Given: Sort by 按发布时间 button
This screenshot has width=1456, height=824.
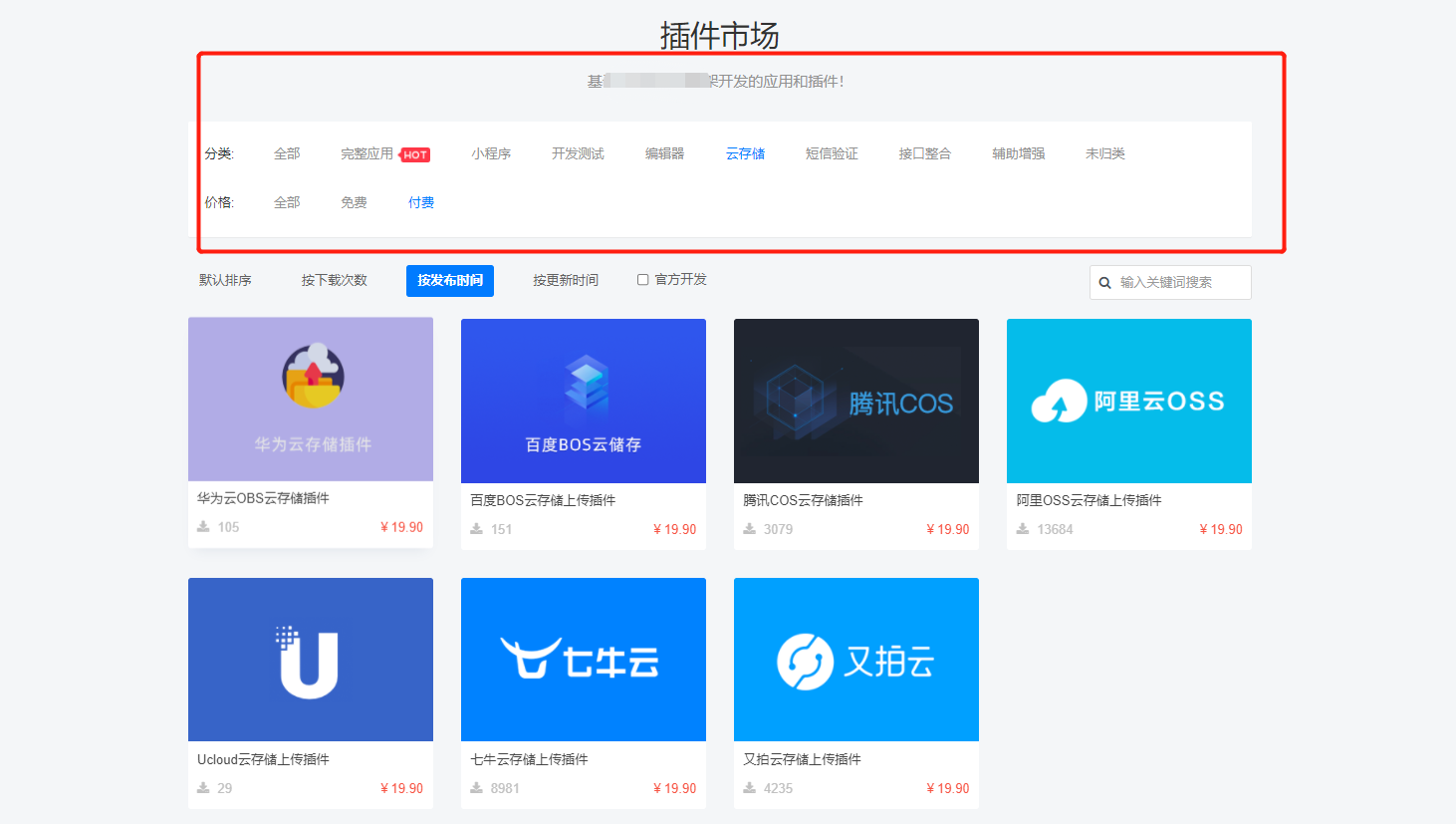Looking at the screenshot, I should [x=450, y=281].
